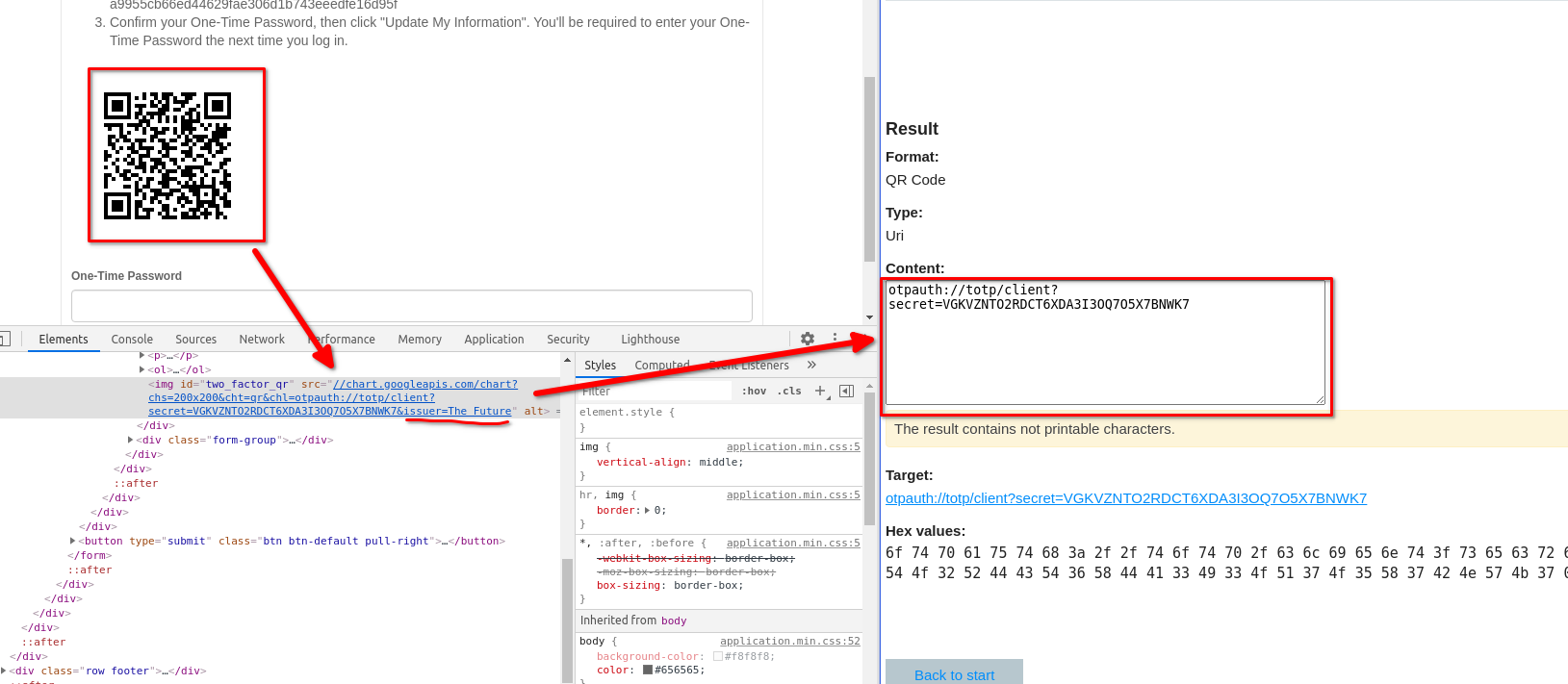Expand the row footer div node
Image resolution: width=1568 pixels, height=684 pixels.
point(4,671)
